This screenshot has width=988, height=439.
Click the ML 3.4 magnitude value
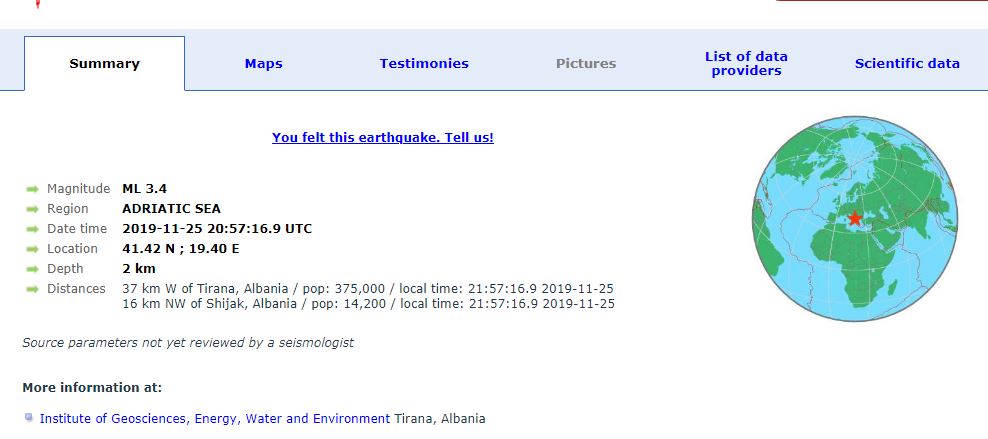pos(144,189)
